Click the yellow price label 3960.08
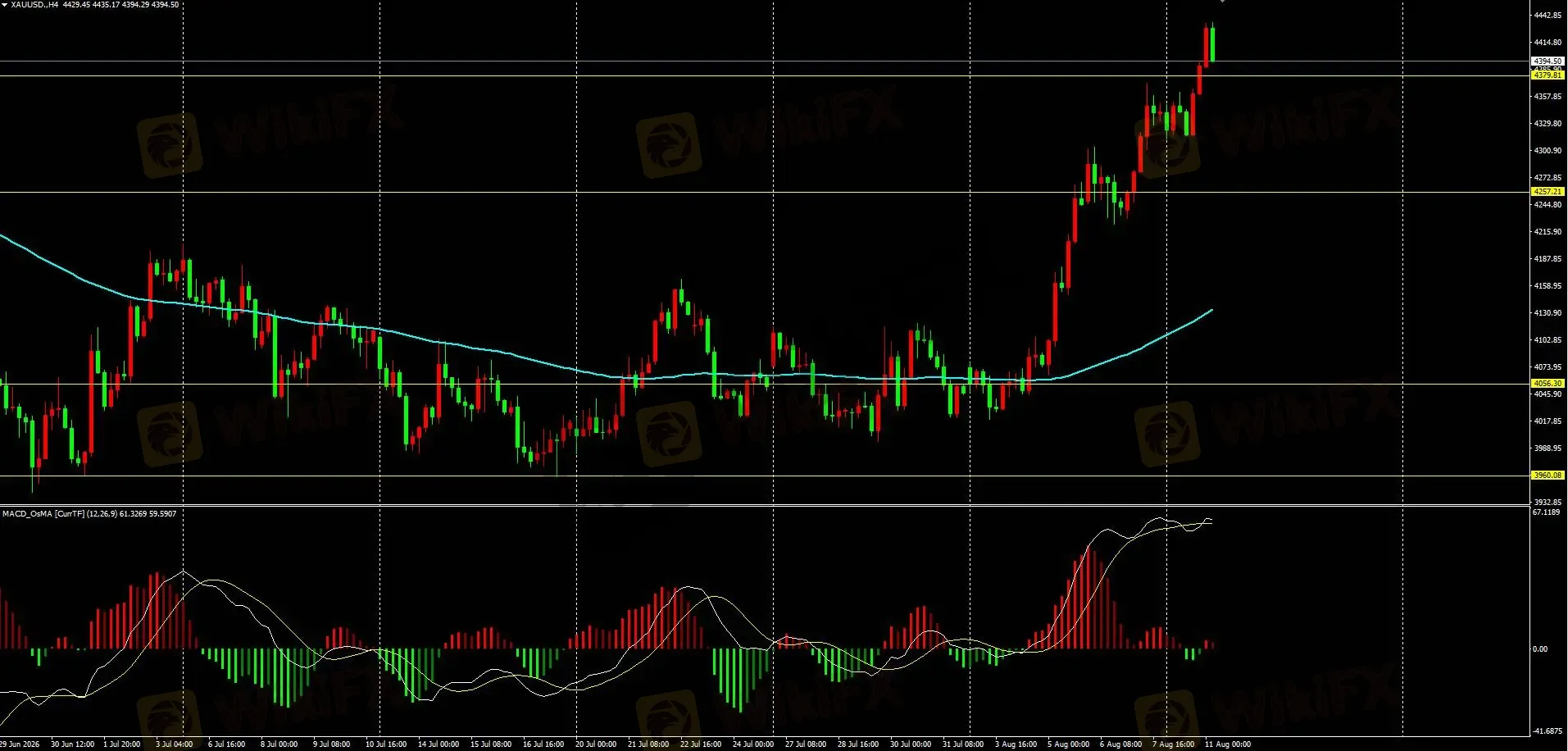The image size is (1568, 751). (1548, 476)
